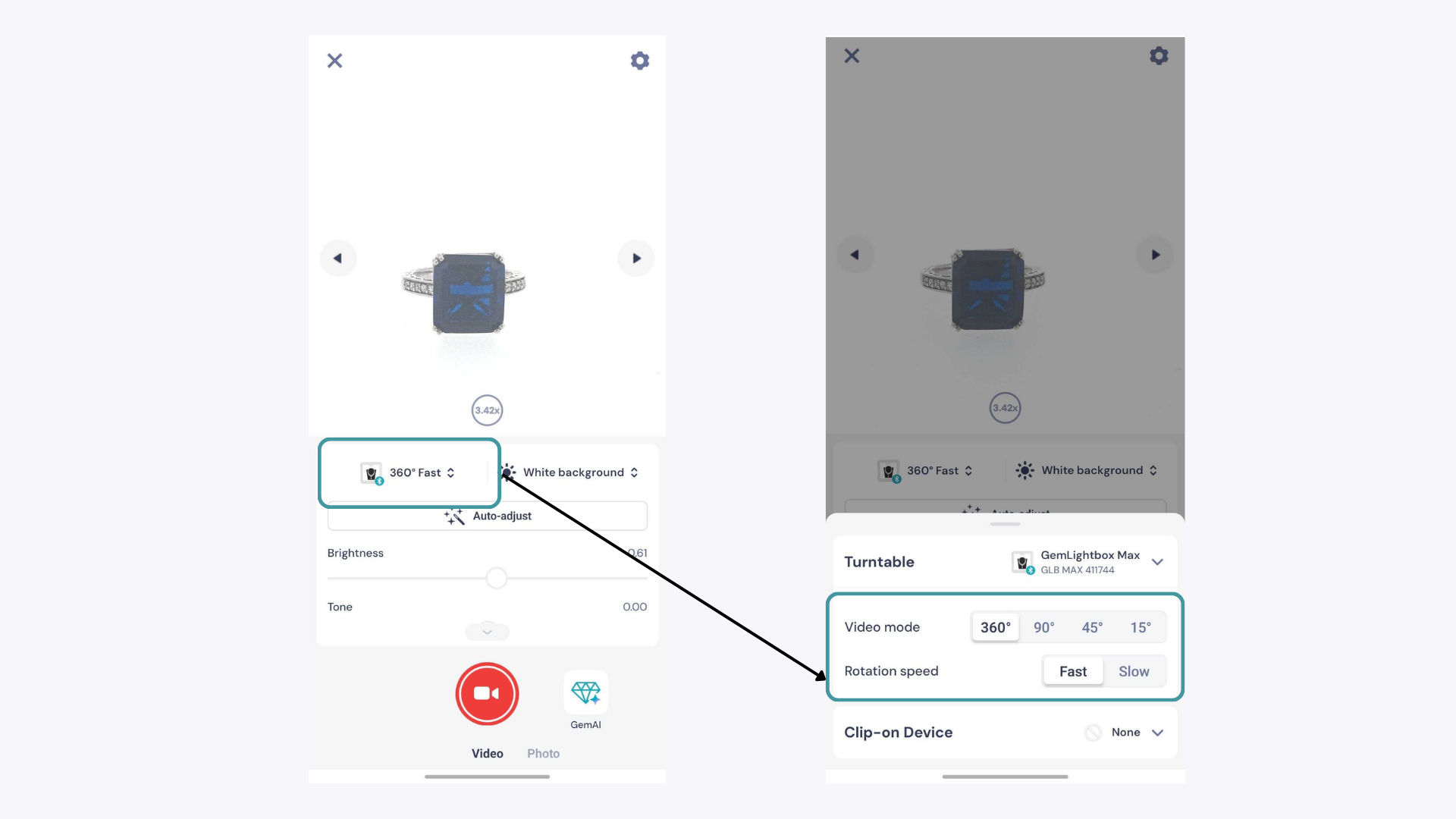Click the GemLightbox Max device icon
This screenshot has width=1456, height=819.
point(1023,563)
